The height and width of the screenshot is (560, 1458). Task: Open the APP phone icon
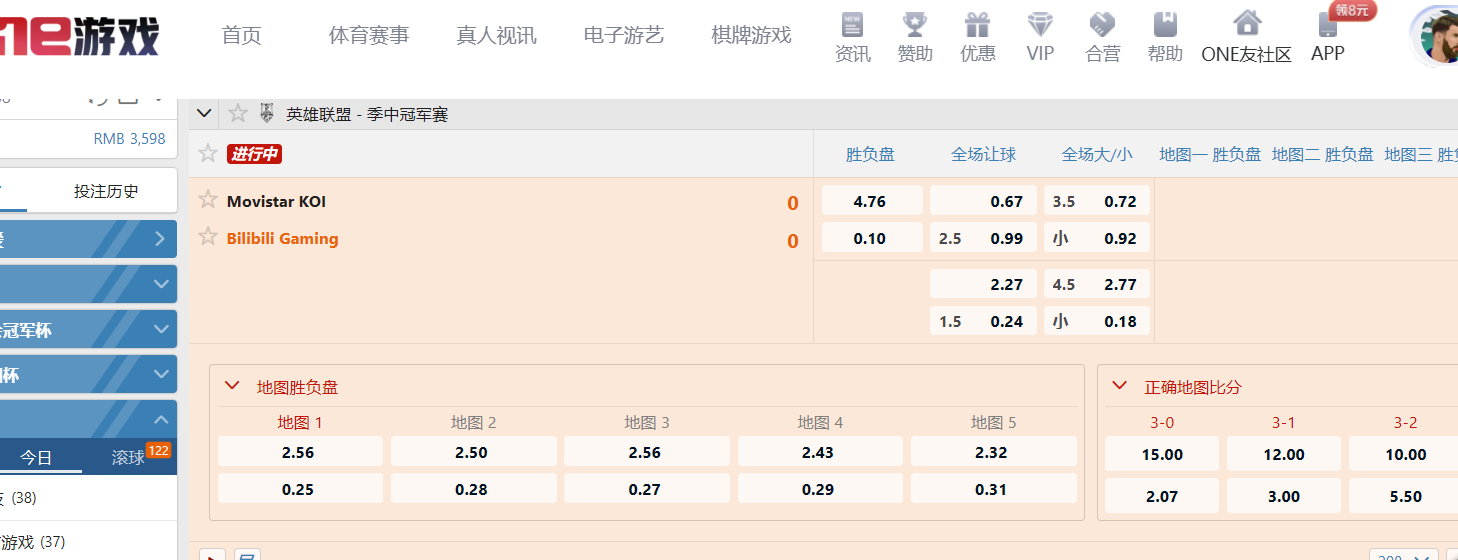tap(1328, 25)
